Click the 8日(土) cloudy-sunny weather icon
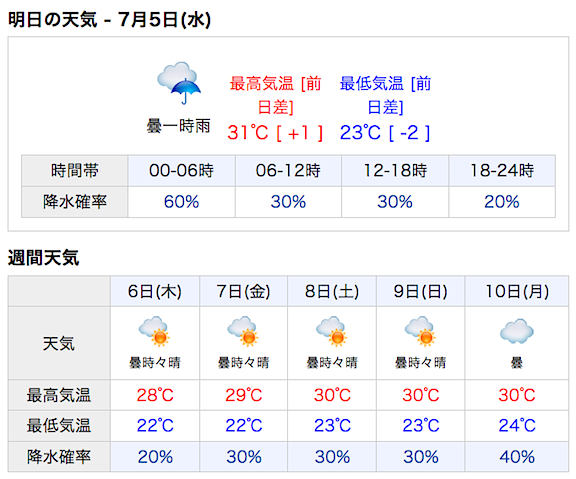 tap(331, 331)
